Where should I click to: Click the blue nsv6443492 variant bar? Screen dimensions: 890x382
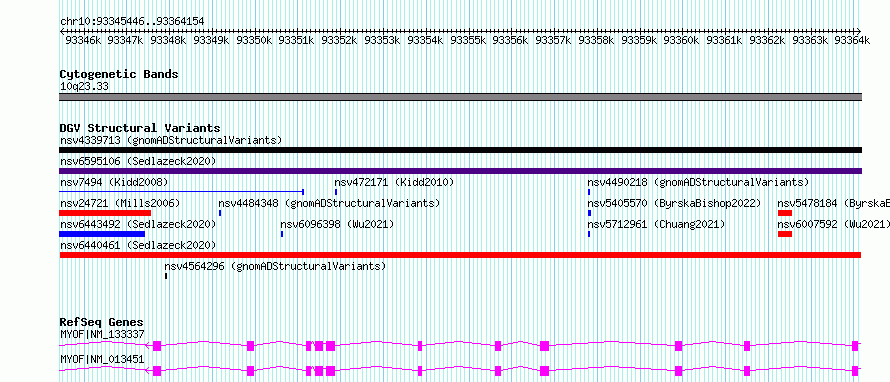pos(102,234)
